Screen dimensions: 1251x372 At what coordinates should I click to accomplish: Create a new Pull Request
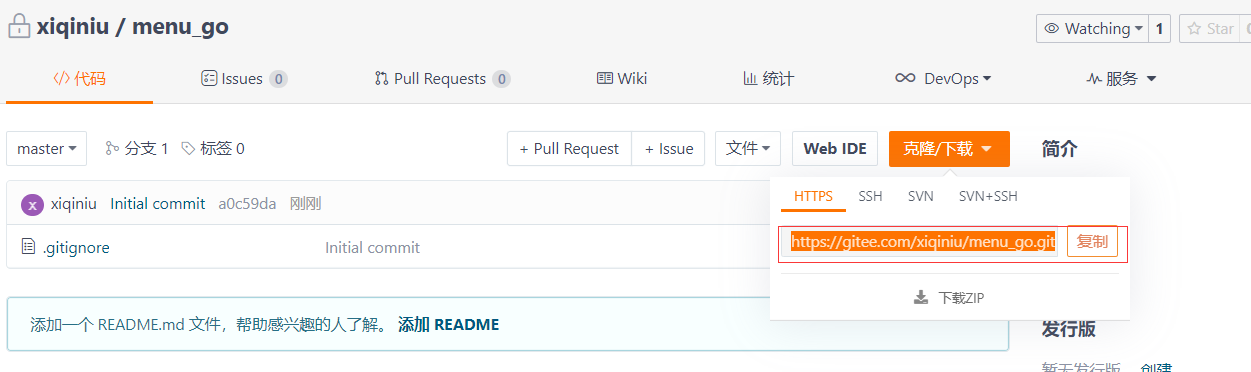coord(569,149)
